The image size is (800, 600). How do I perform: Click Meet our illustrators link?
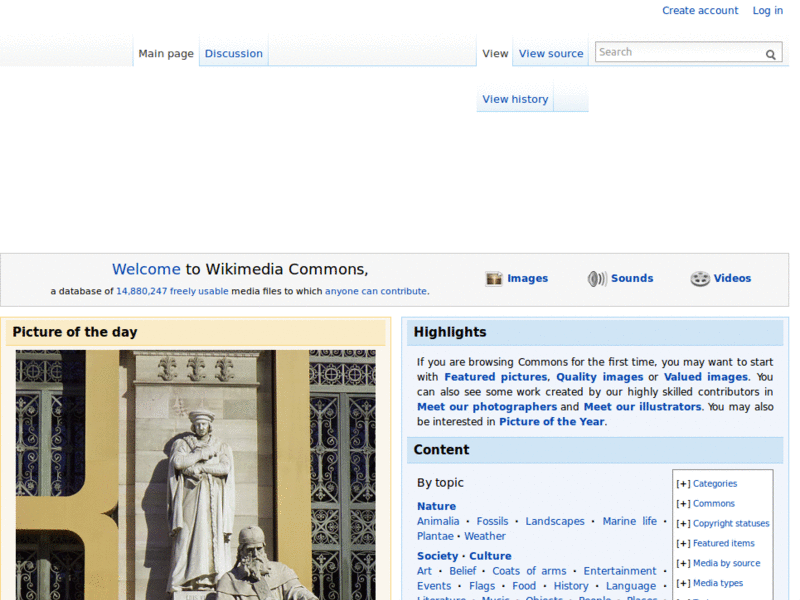coord(642,407)
